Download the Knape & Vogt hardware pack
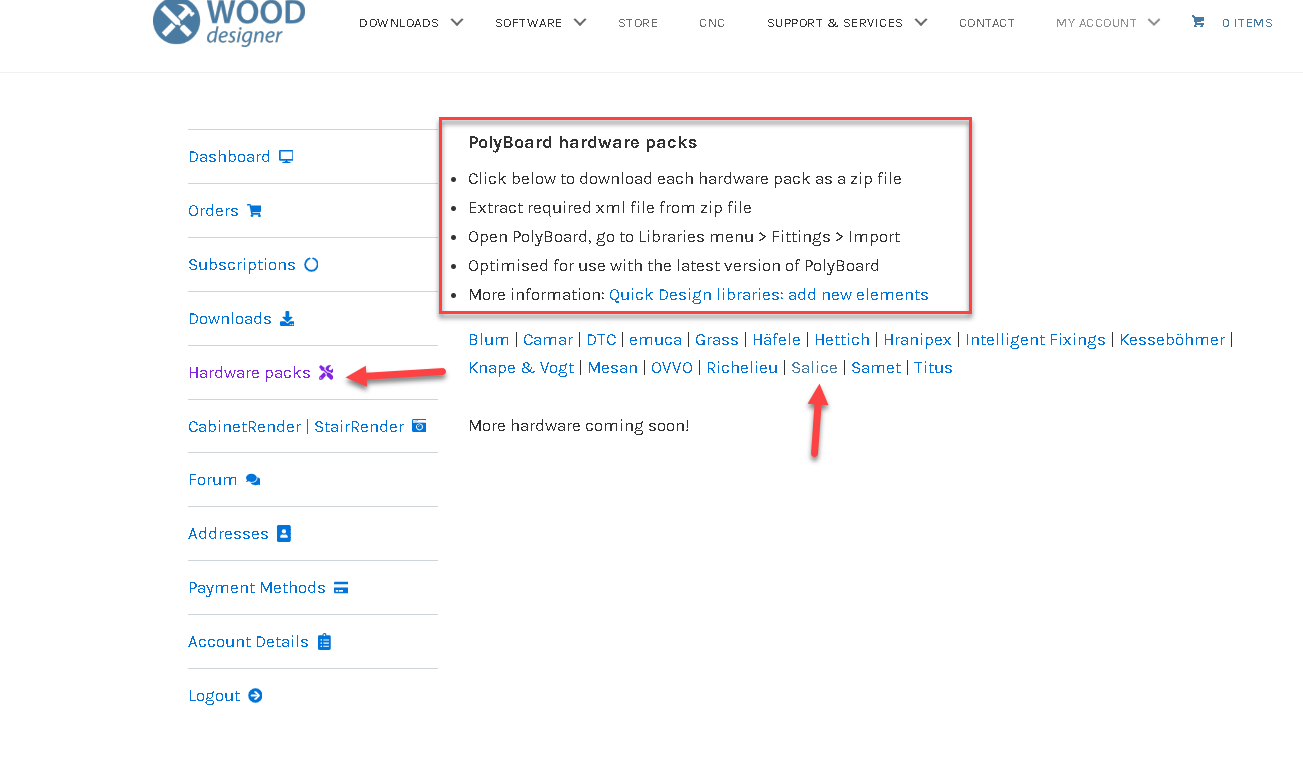Screen dimensions: 1303x767 521,368
